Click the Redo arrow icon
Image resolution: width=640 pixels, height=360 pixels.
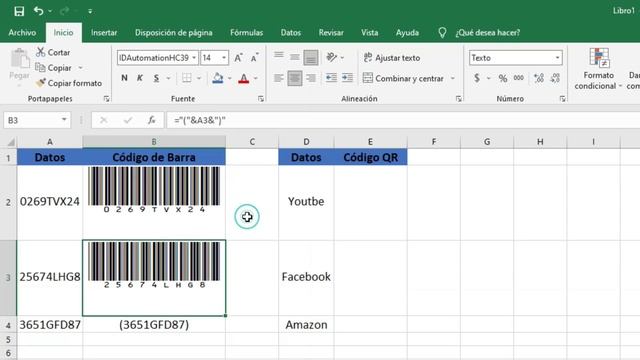tap(64, 11)
